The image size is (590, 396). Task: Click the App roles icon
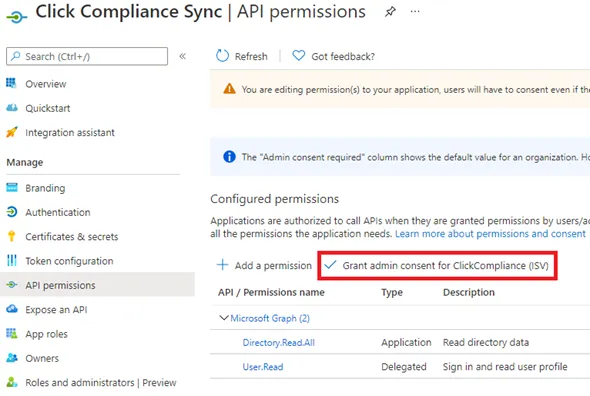pos(12,333)
